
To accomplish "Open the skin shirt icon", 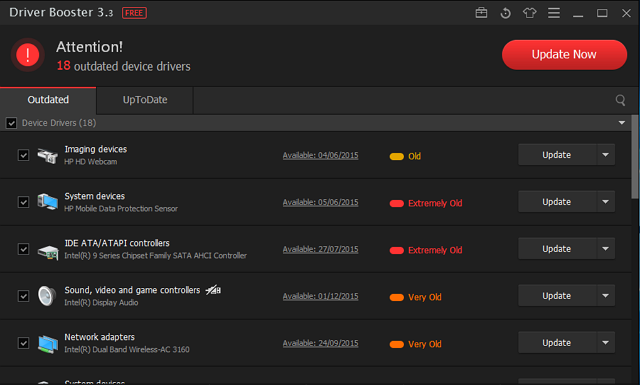I will (529, 13).
